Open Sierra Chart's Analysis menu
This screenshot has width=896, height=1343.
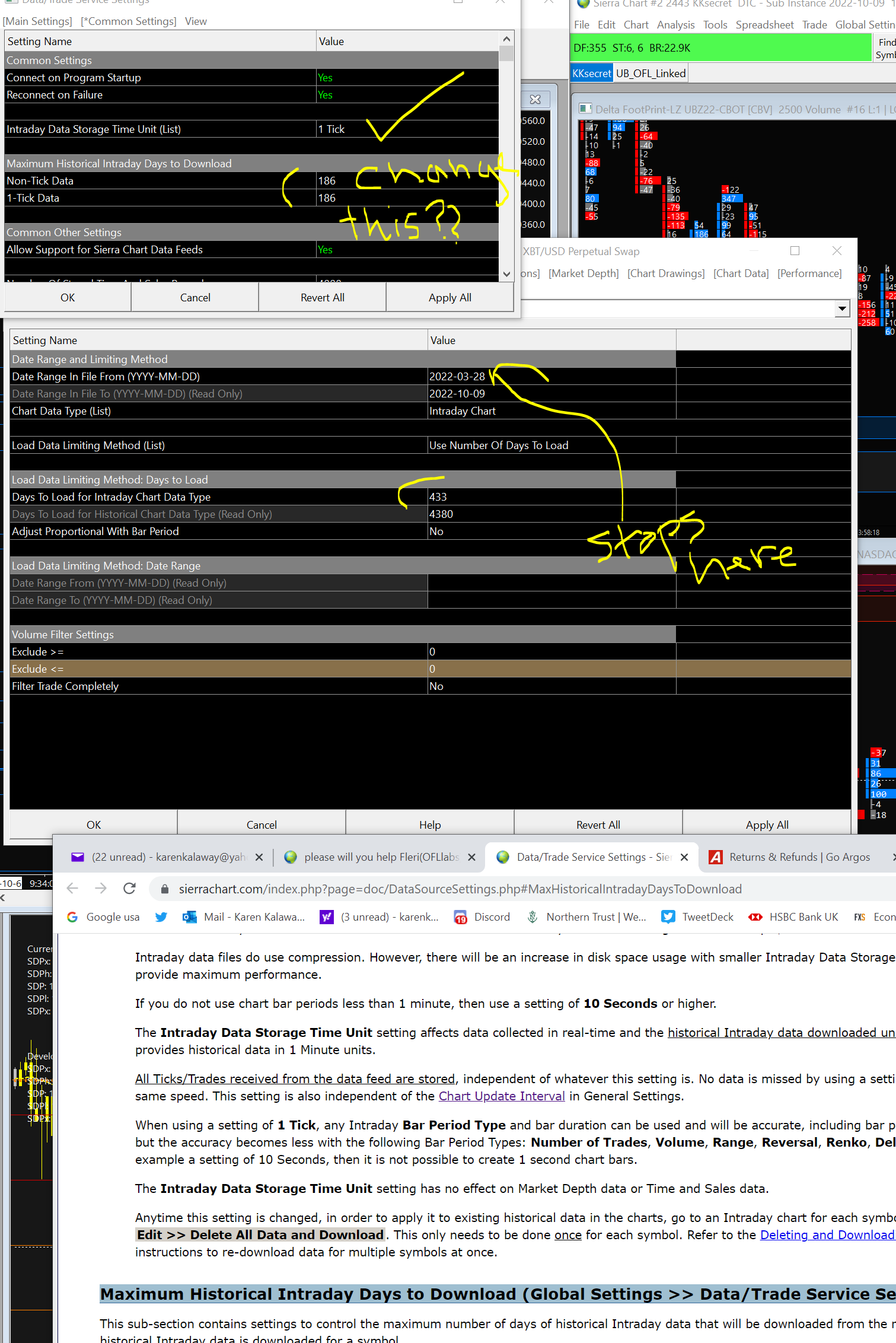[676, 25]
